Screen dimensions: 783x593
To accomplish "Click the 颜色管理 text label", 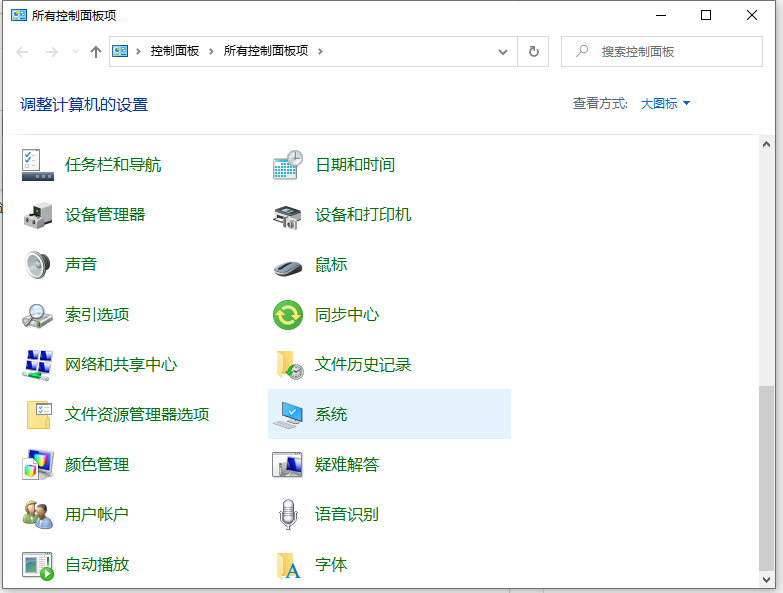I will tap(97, 464).
